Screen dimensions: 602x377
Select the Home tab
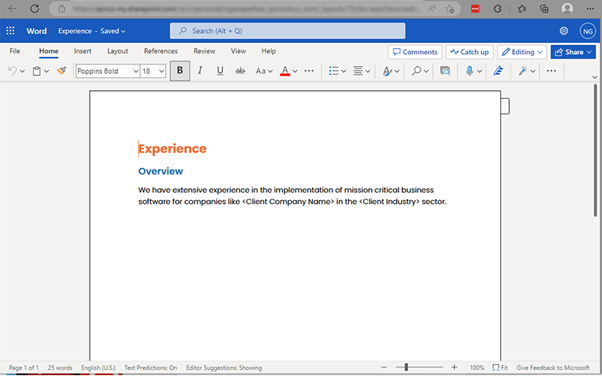49,51
